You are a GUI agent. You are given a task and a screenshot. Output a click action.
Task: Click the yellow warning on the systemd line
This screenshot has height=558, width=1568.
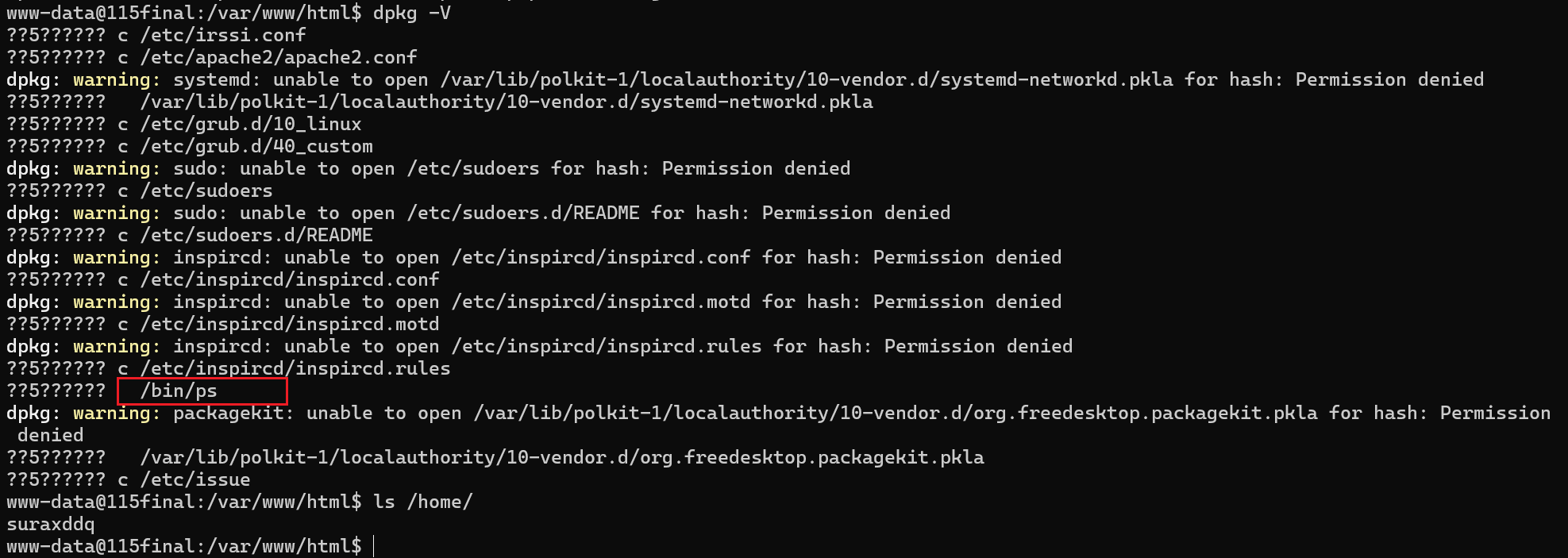point(117,80)
